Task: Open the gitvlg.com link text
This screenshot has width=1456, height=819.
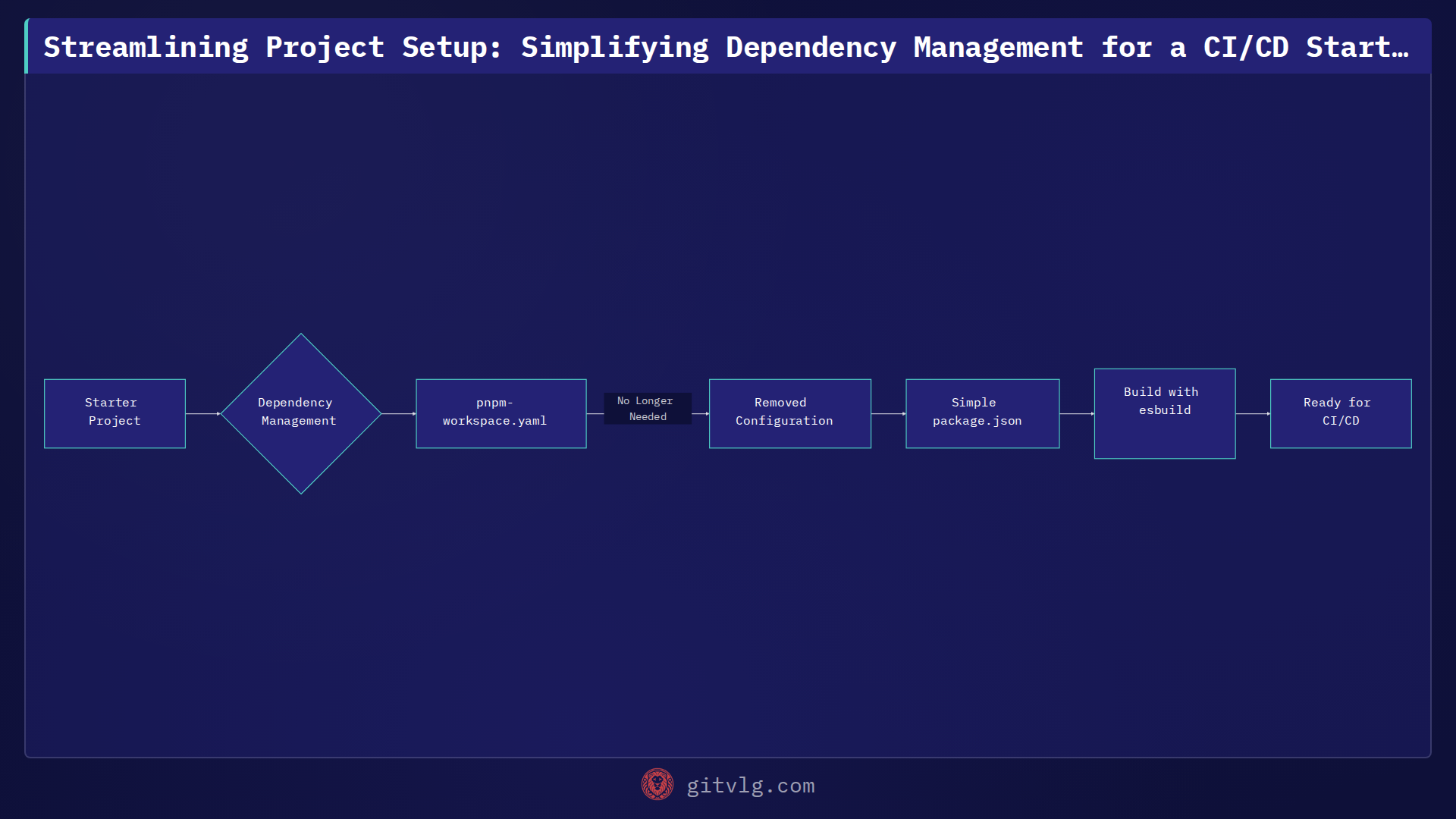Action: tap(751, 786)
